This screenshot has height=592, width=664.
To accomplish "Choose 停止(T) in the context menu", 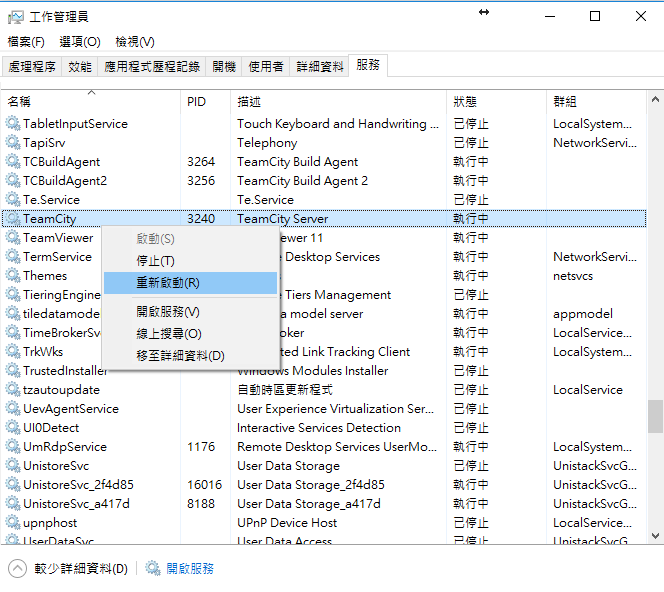I will coord(191,261).
